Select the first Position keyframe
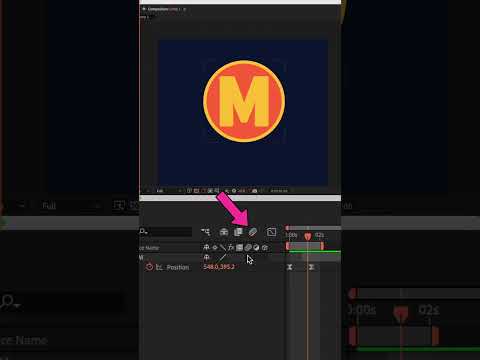 click(290, 267)
